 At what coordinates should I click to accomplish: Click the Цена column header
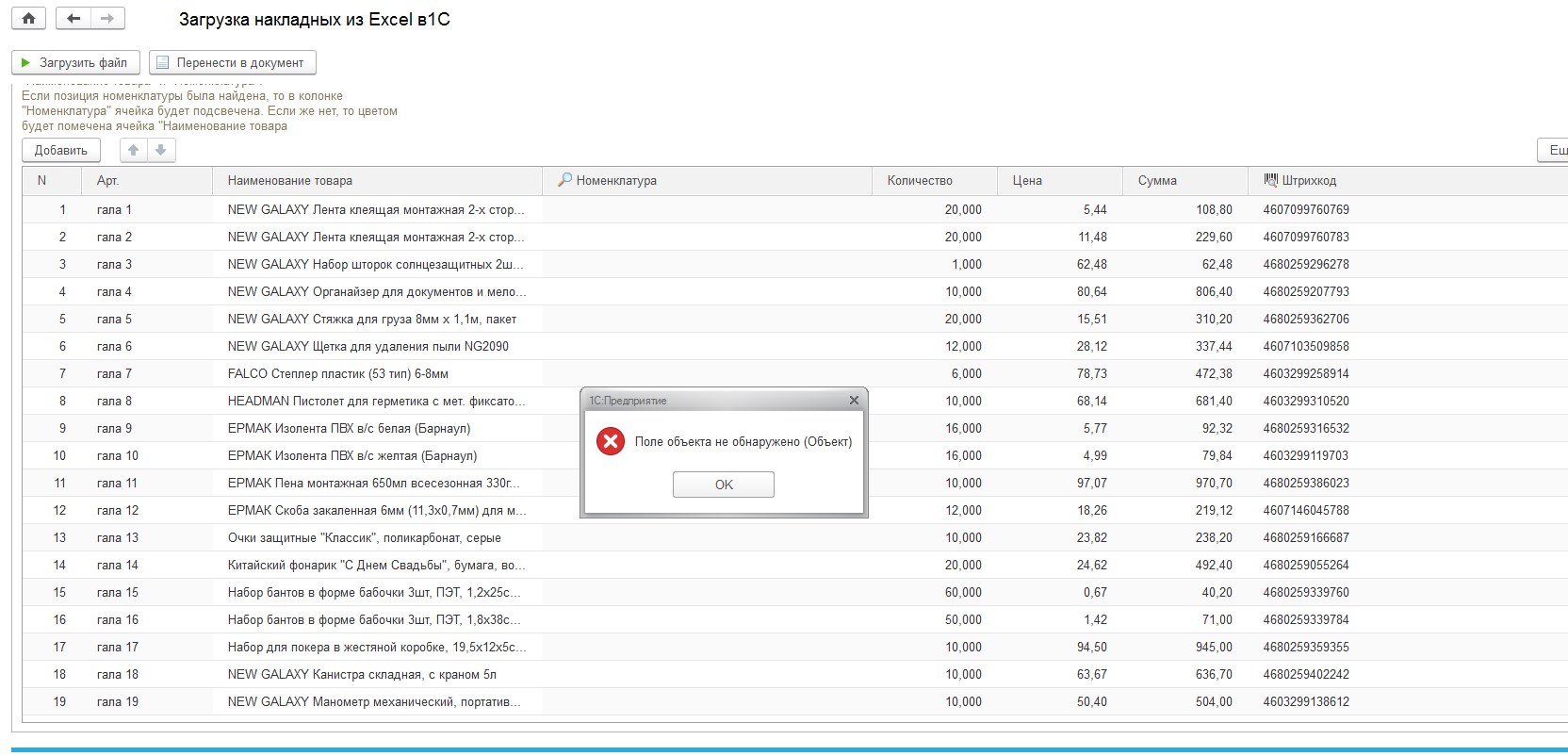1059,180
